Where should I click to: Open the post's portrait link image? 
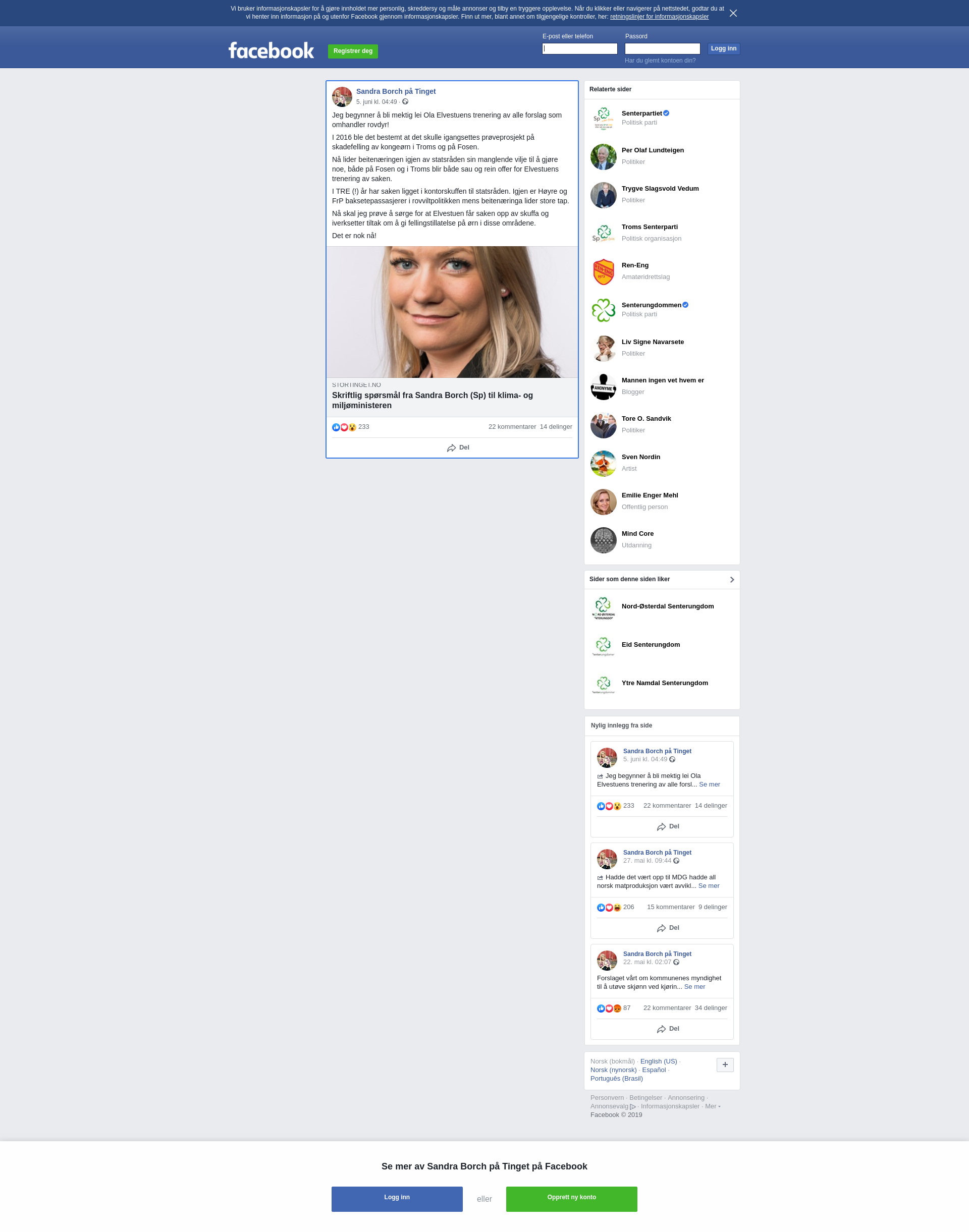[x=452, y=312]
